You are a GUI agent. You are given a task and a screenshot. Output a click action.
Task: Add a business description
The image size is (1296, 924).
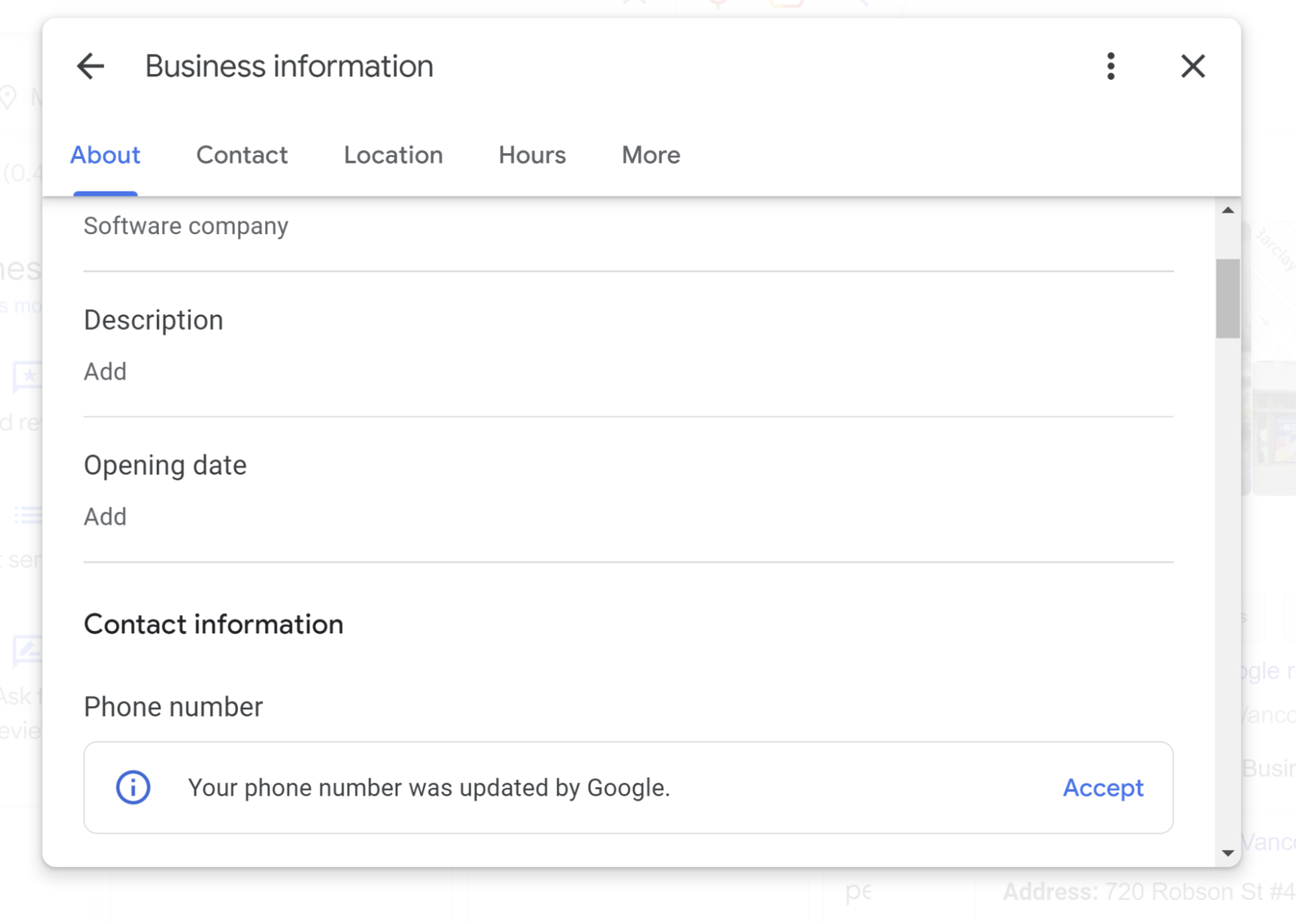(105, 372)
